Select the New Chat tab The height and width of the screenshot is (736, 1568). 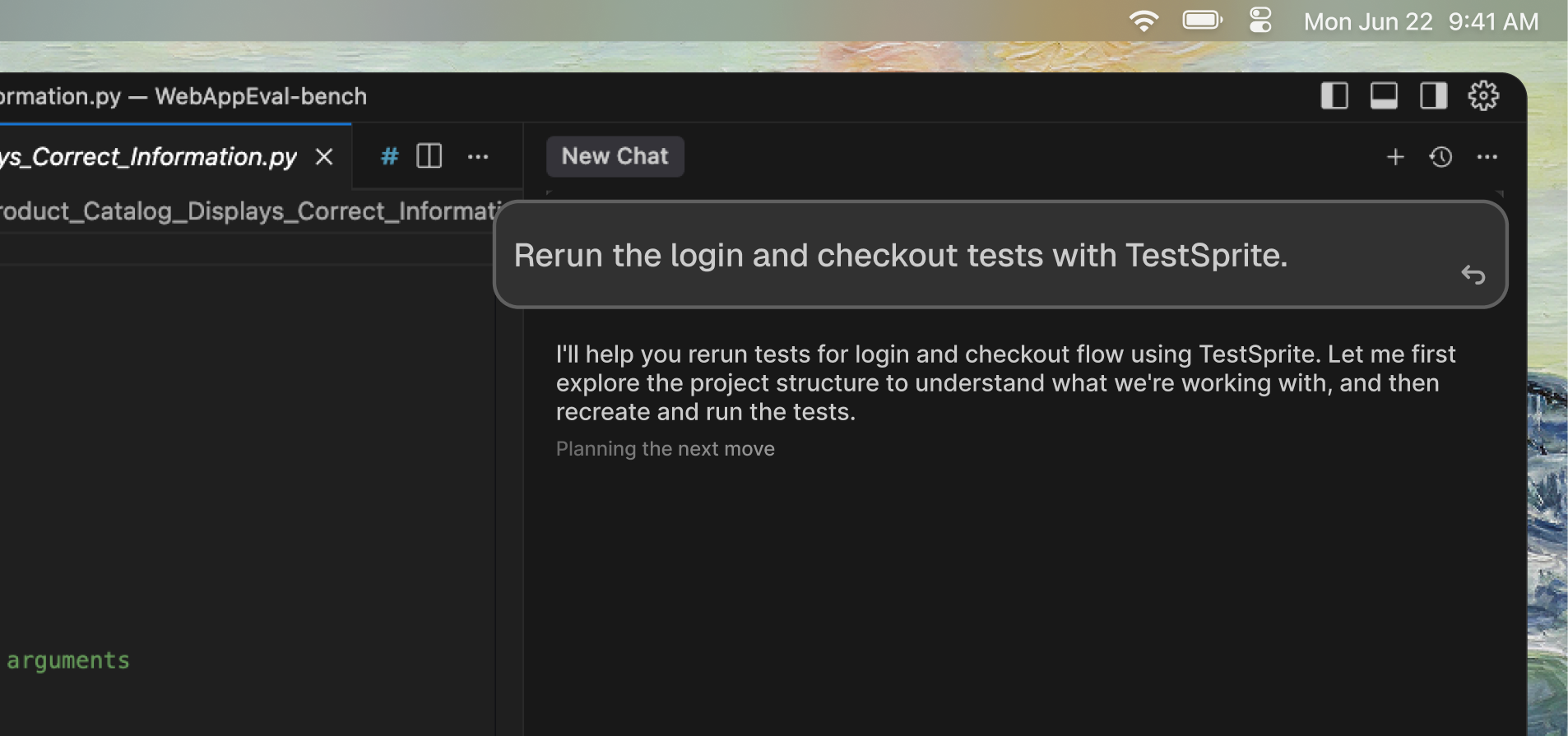615,156
